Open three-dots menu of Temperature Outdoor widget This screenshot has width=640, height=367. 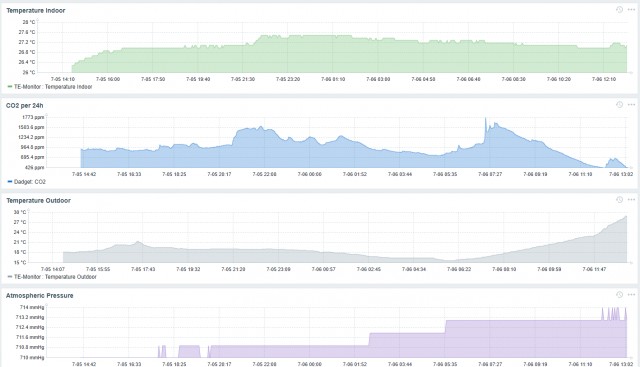click(631, 200)
